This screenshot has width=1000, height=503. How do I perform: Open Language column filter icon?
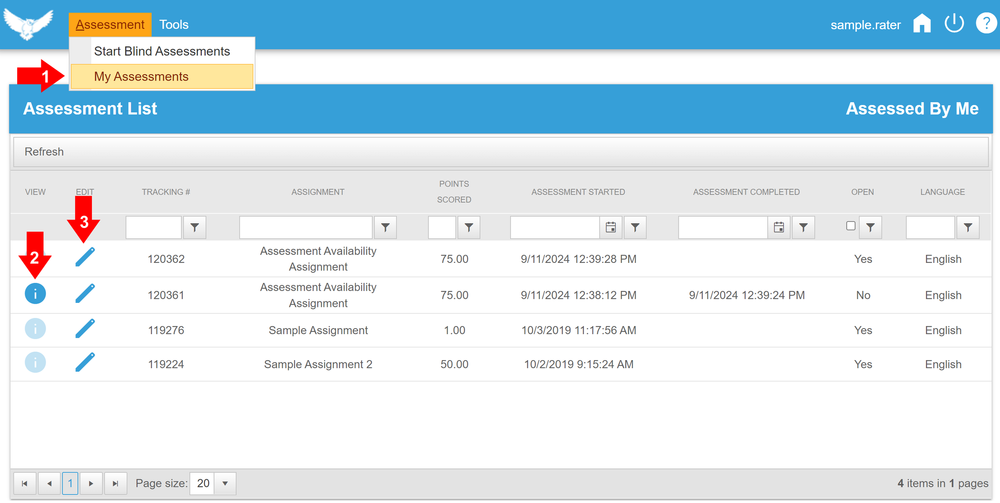pyautogui.click(x=967, y=228)
